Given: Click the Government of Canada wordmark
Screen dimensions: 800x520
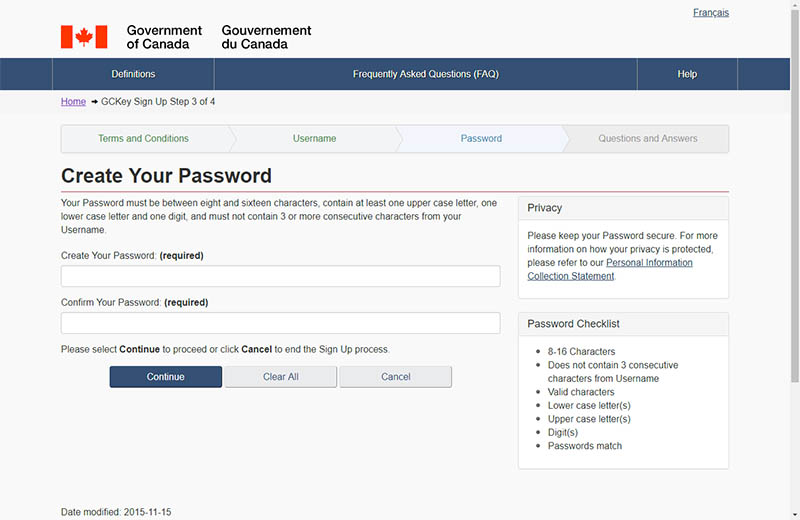Looking at the screenshot, I should [218, 37].
